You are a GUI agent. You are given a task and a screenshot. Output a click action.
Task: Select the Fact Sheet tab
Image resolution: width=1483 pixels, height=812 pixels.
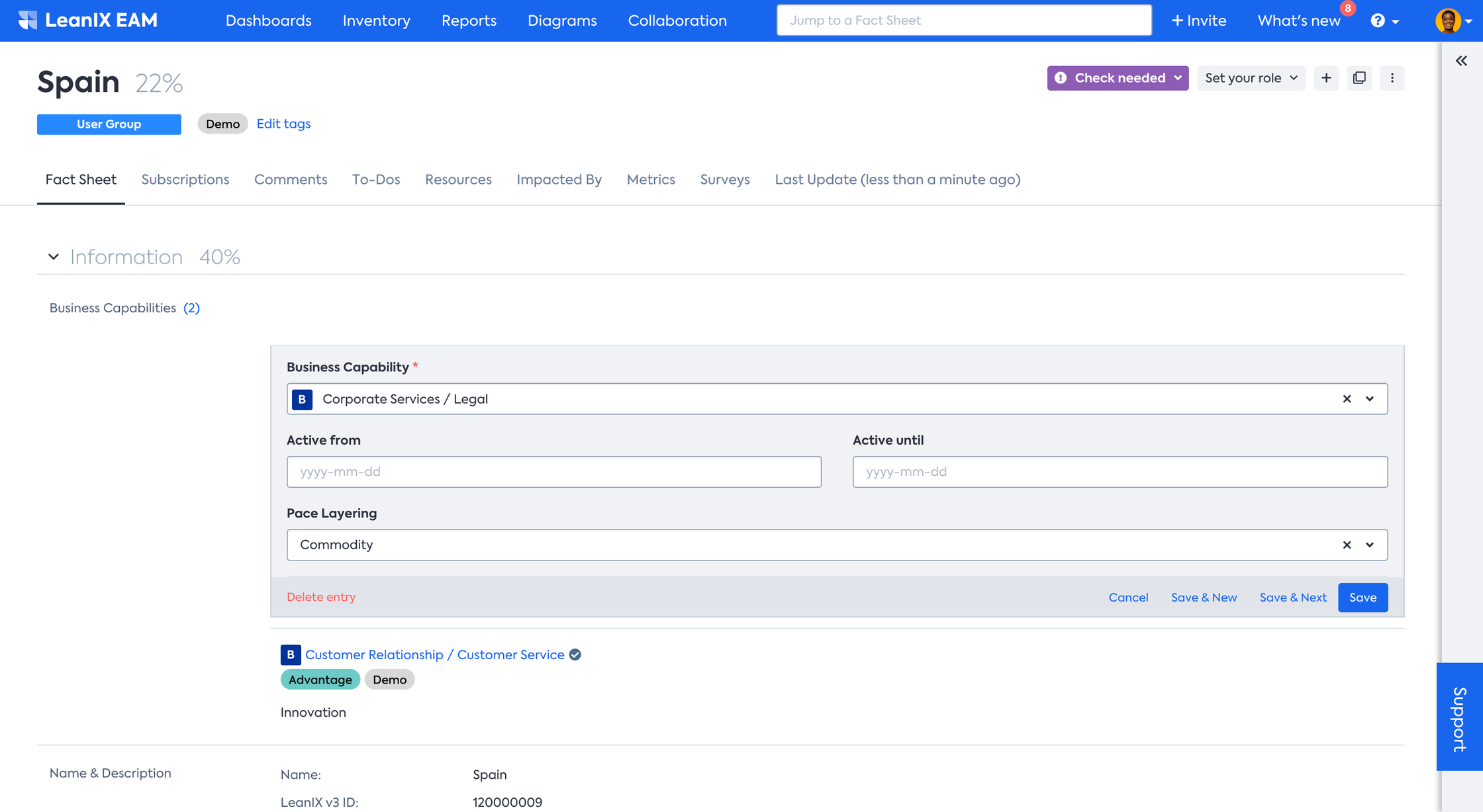81,179
